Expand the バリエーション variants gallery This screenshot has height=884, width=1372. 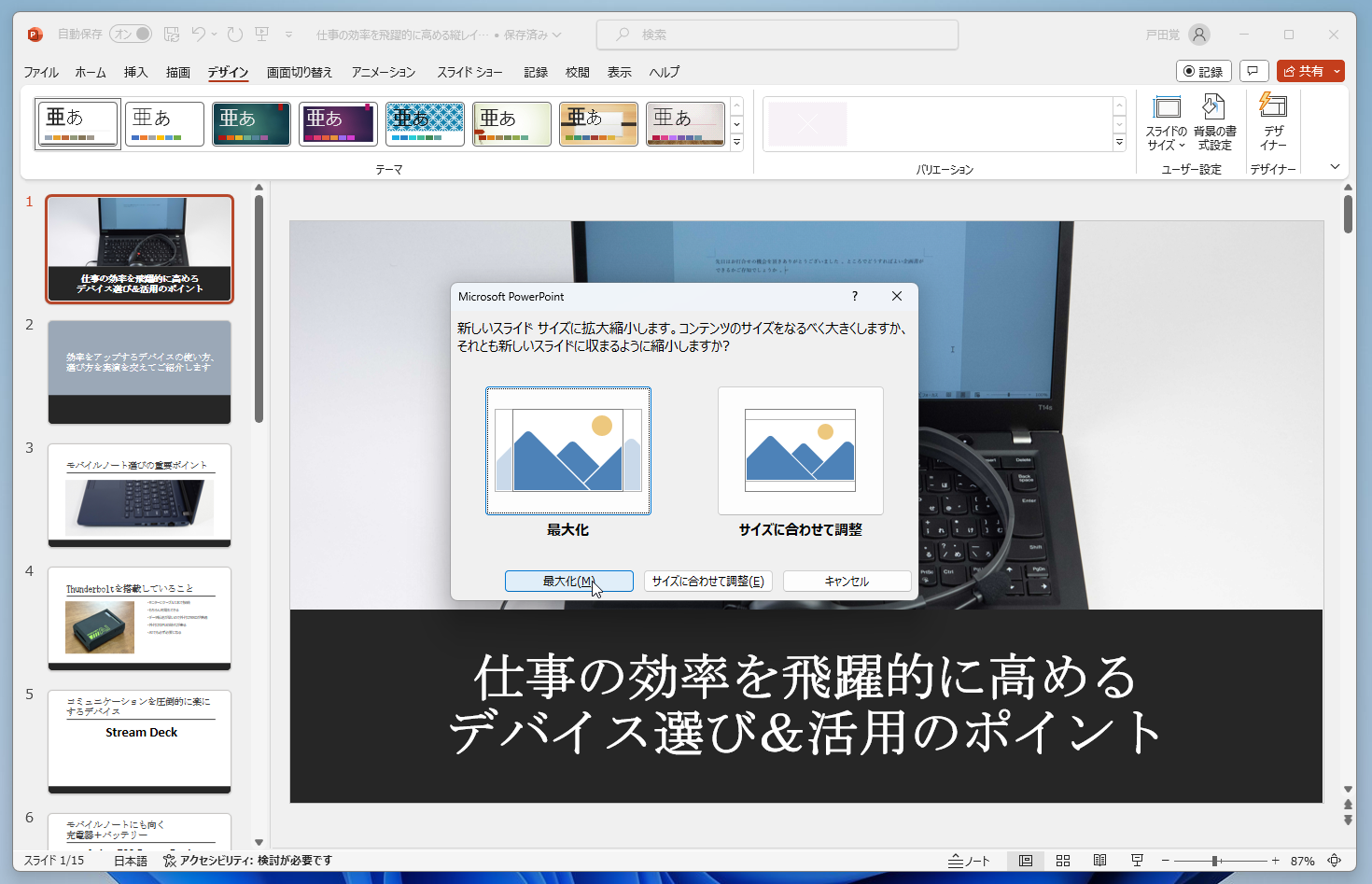click(x=1119, y=143)
